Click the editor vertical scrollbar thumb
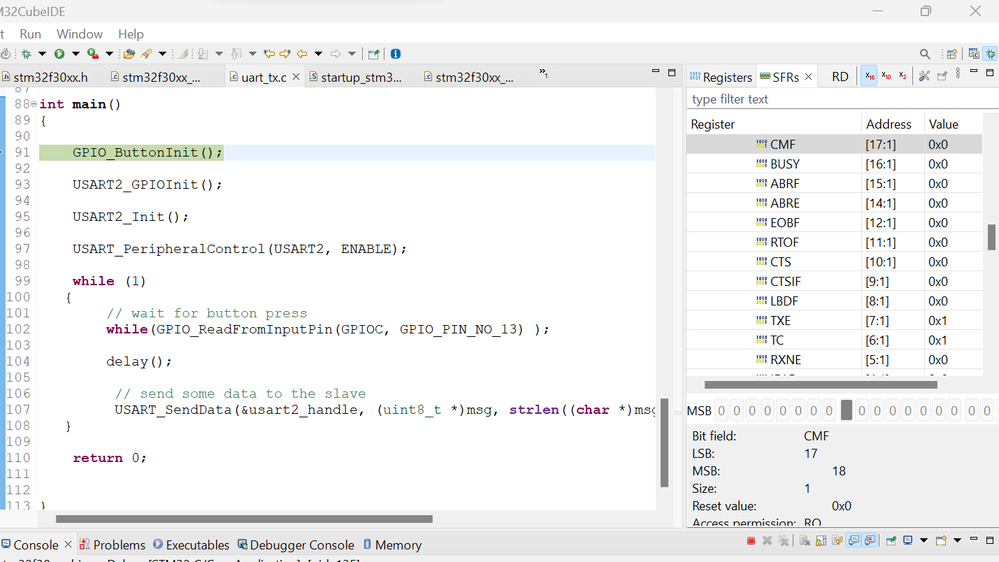The image size is (999, 562). tap(665, 443)
